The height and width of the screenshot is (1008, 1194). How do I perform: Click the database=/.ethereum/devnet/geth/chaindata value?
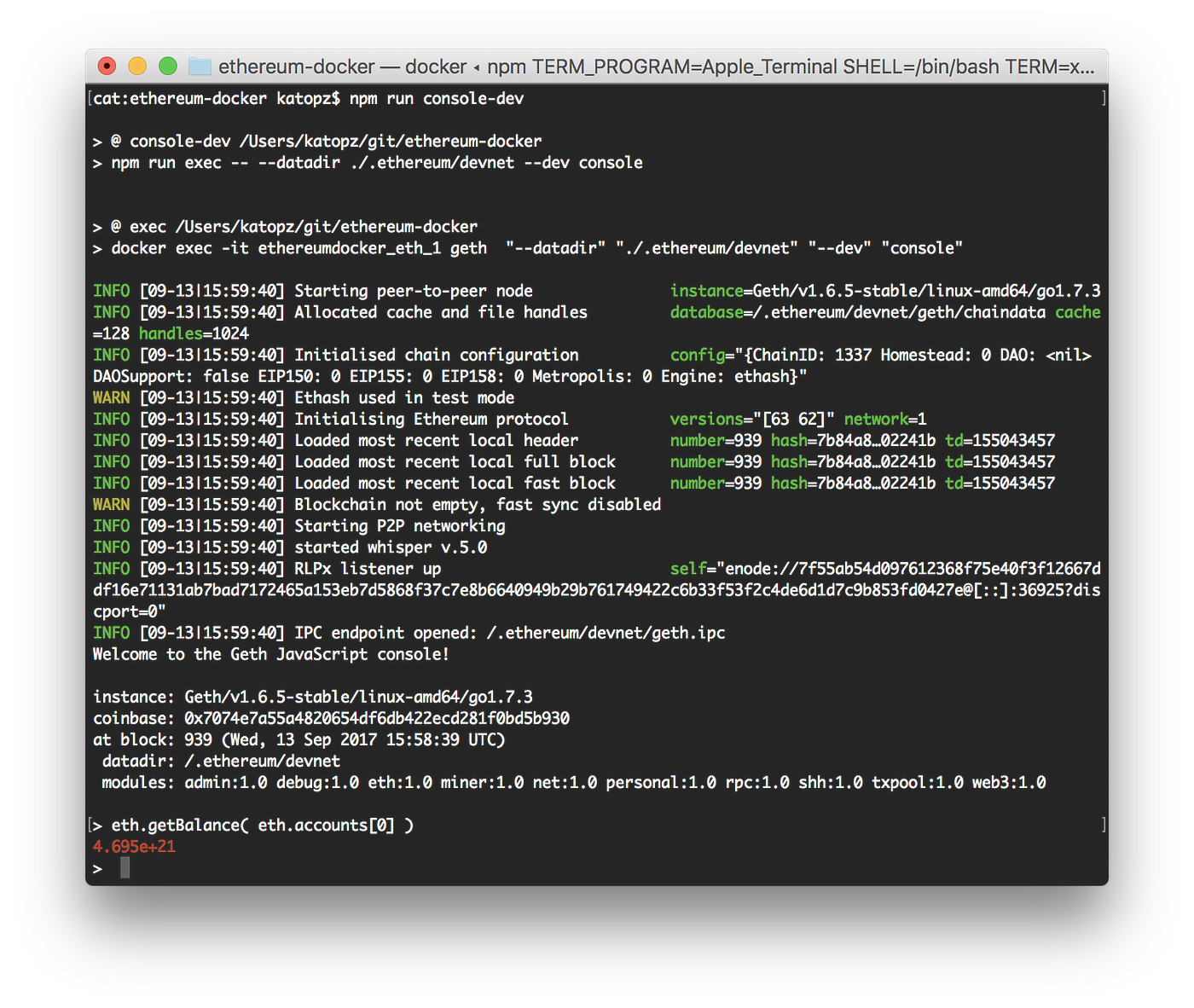tap(858, 312)
